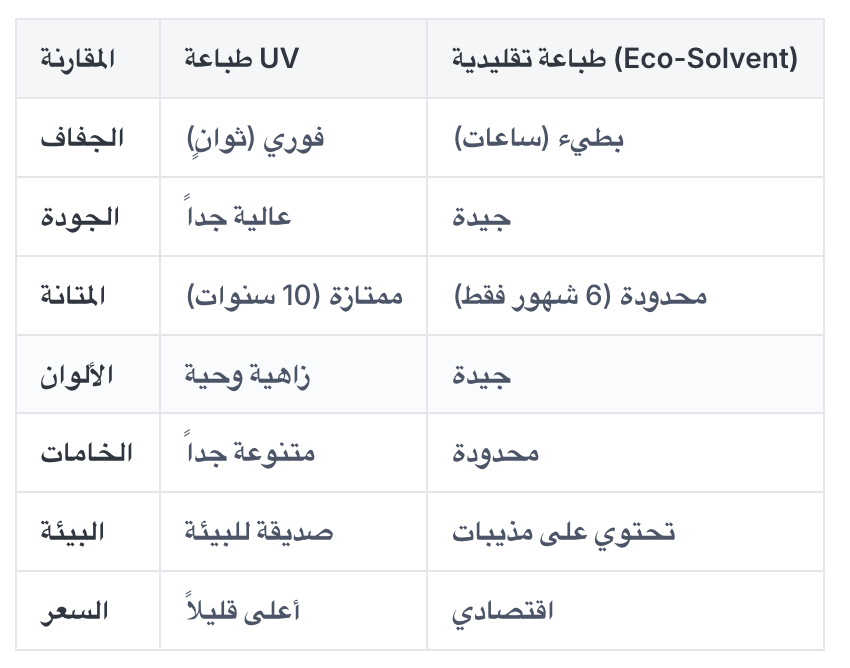Select the عالية جداً cell

point(238,217)
